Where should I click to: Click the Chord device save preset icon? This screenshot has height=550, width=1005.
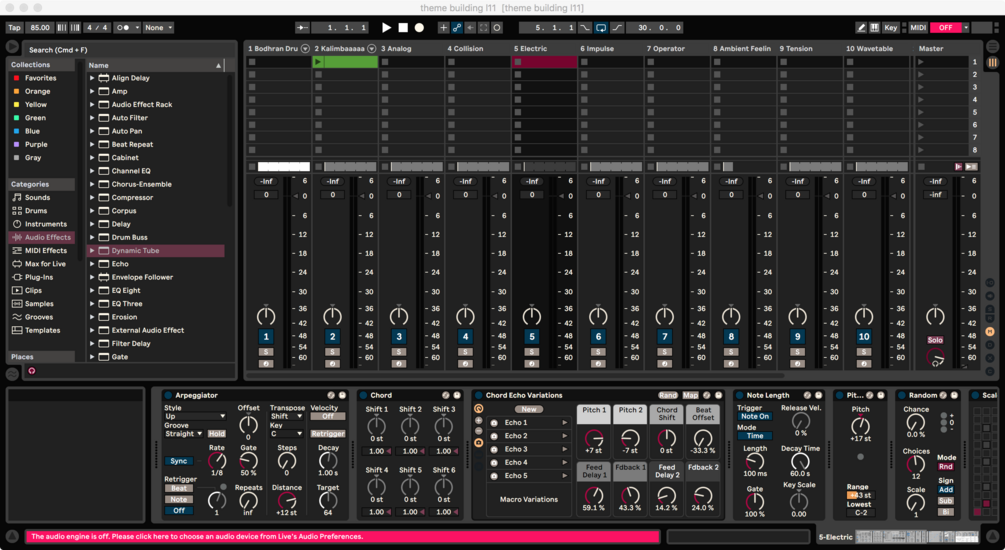(457, 396)
